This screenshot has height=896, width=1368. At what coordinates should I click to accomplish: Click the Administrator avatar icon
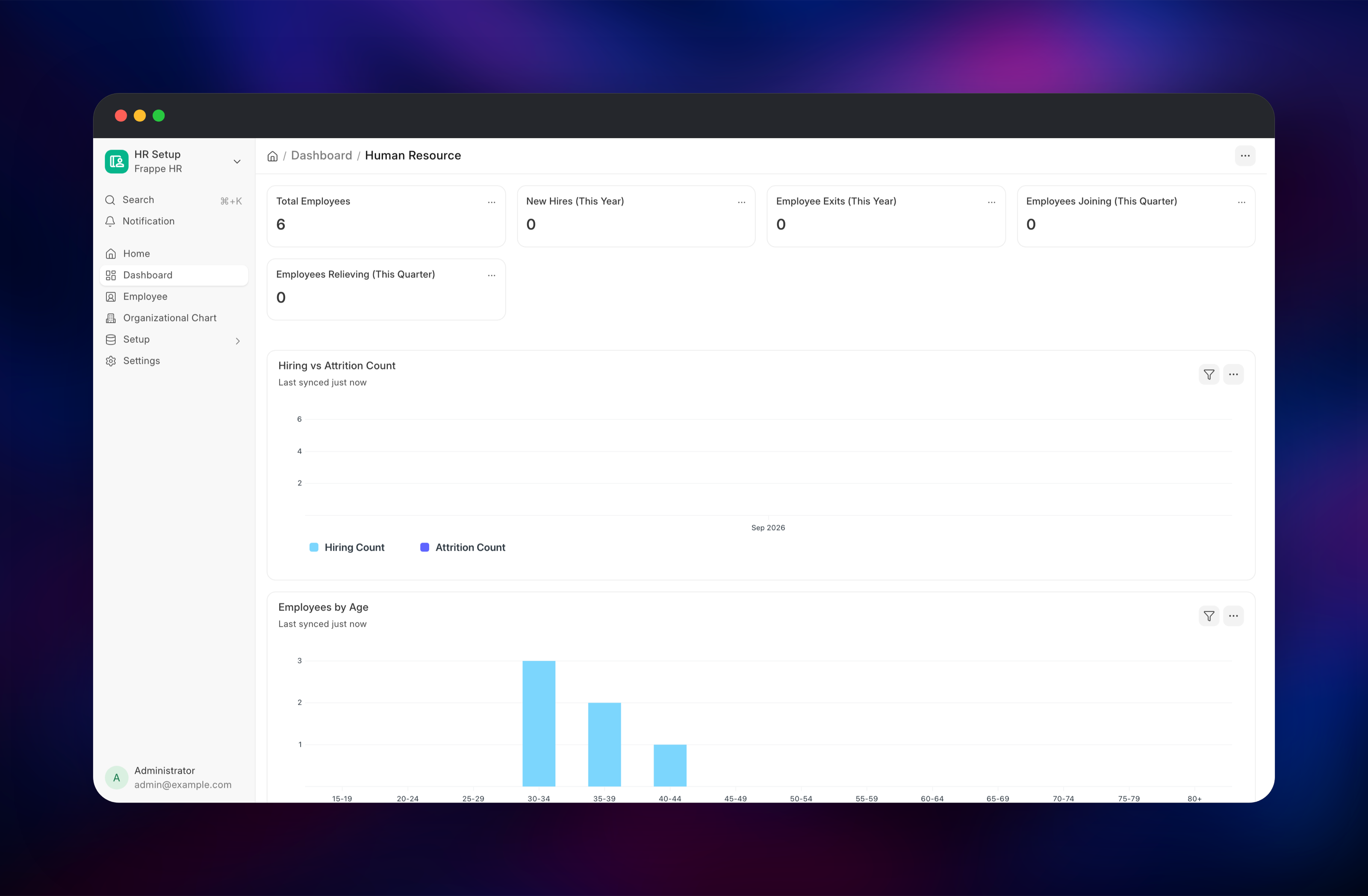[x=117, y=778]
